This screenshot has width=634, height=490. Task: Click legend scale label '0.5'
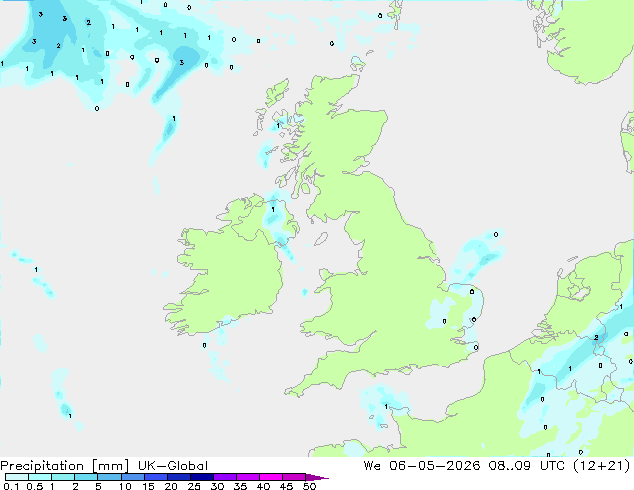click(34, 486)
